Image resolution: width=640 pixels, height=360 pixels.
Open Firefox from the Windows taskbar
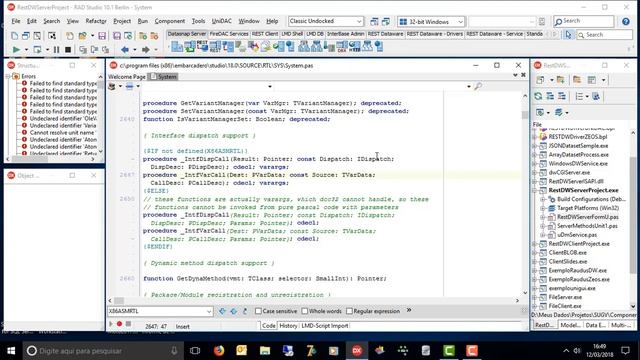point(219,351)
